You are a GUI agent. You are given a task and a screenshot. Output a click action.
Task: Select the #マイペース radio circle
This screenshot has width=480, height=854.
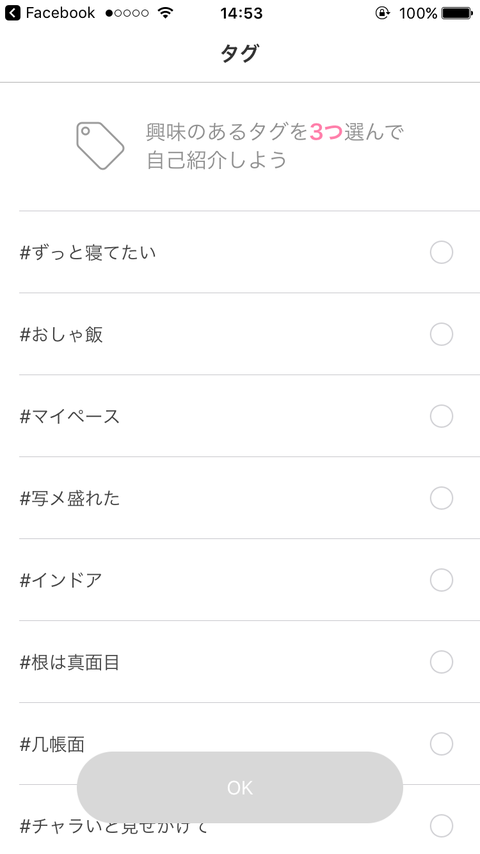441,416
